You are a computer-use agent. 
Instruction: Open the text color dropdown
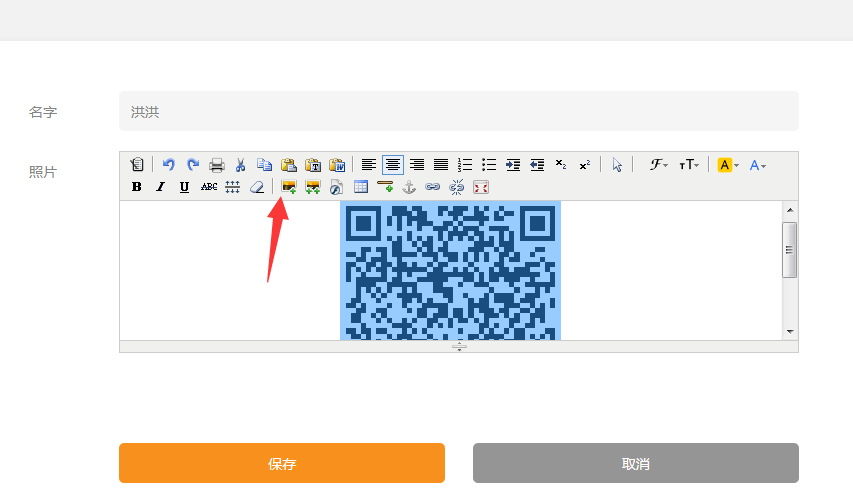pyautogui.click(x=758, y=165)
